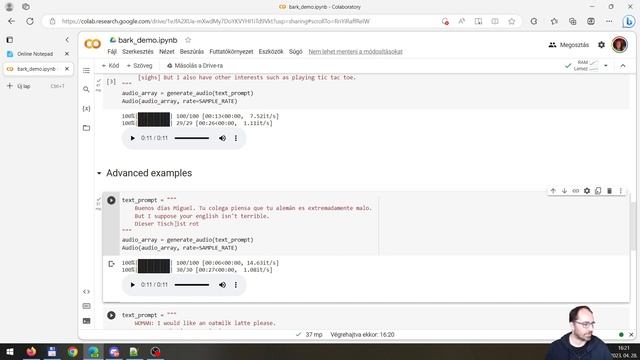The height and width of the screenshot is (360, 640).
Task: Add a new code cell with Kód
Action: pos(110,66)
